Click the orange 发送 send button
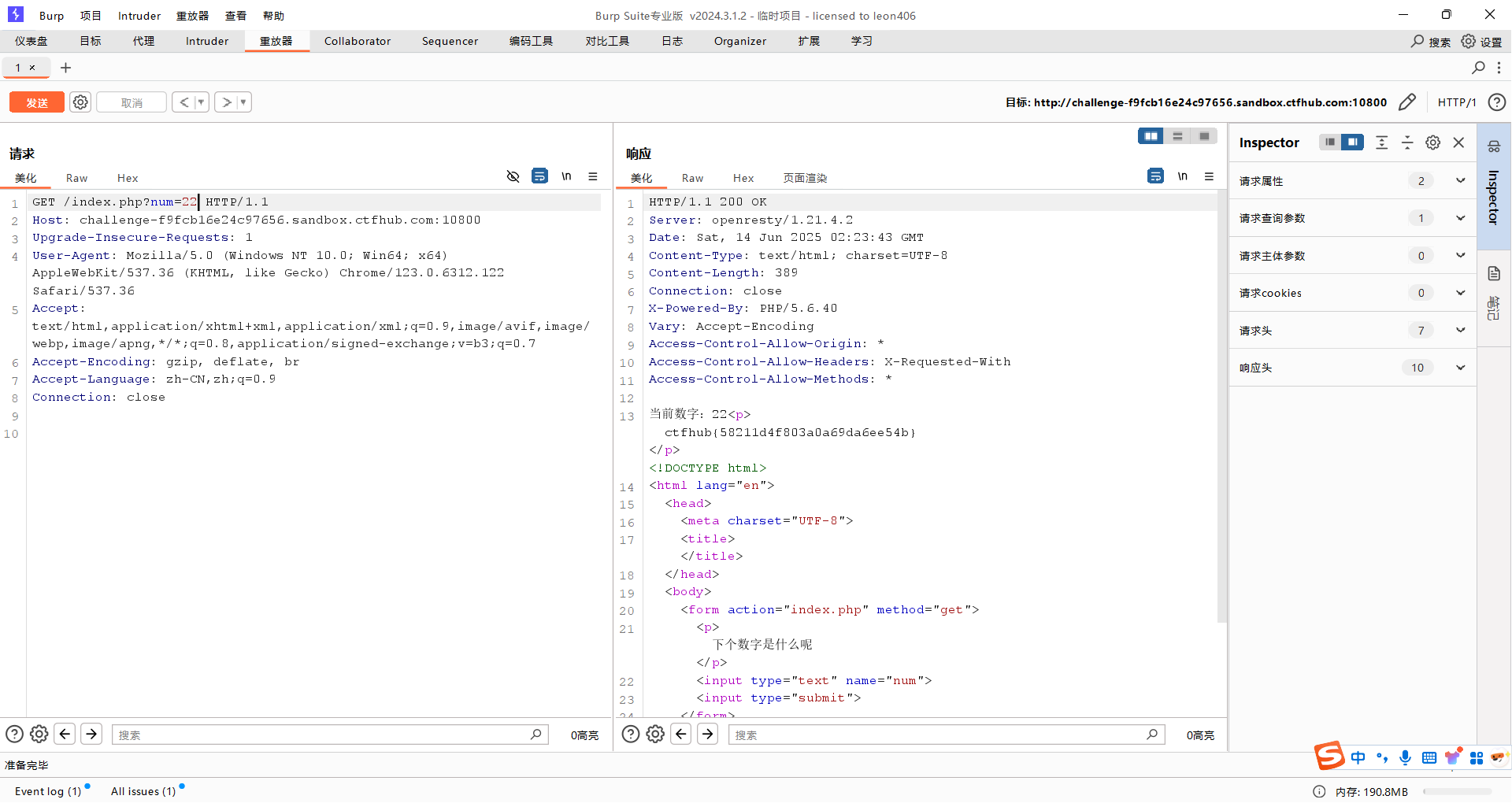The height and width of the screenshot is (803, 1512). [x=37, y=102]
